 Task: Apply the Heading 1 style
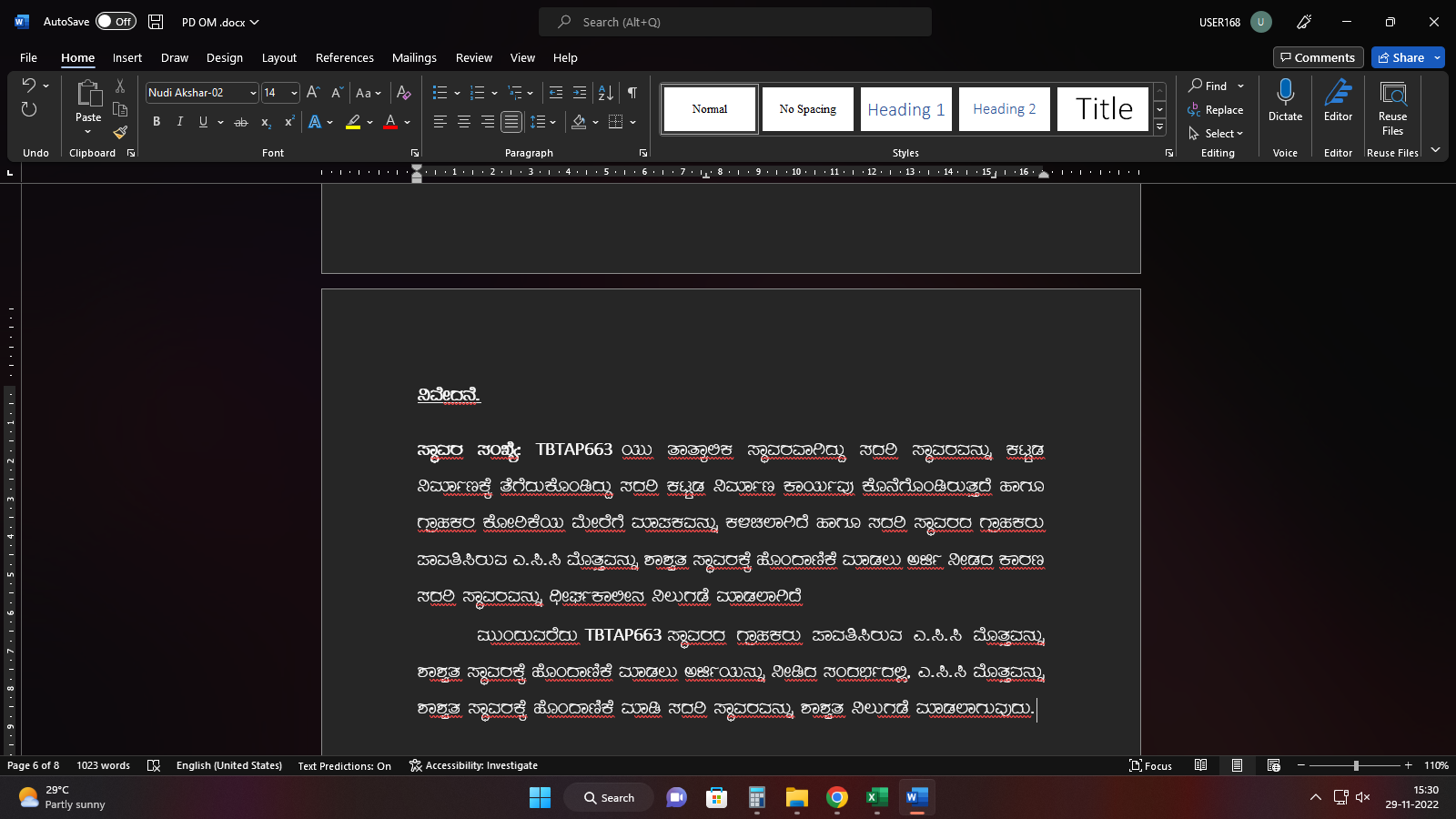[906, 109]
